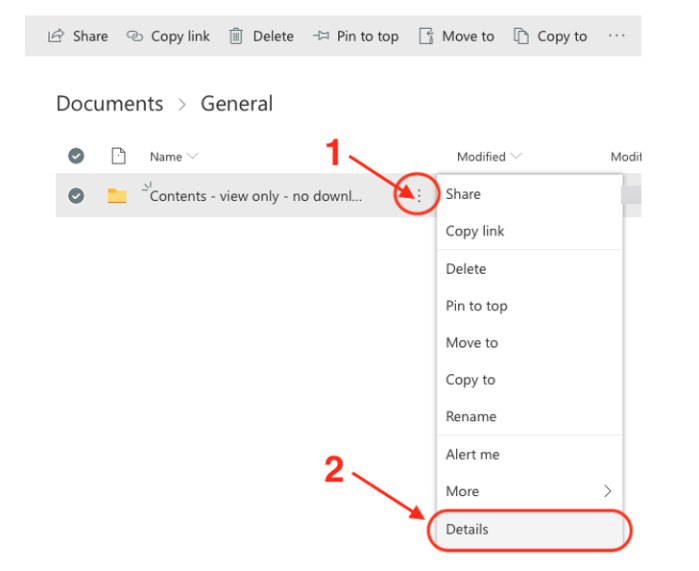
Task: Click the Copy to icon in toolbar
Action: 521,36
